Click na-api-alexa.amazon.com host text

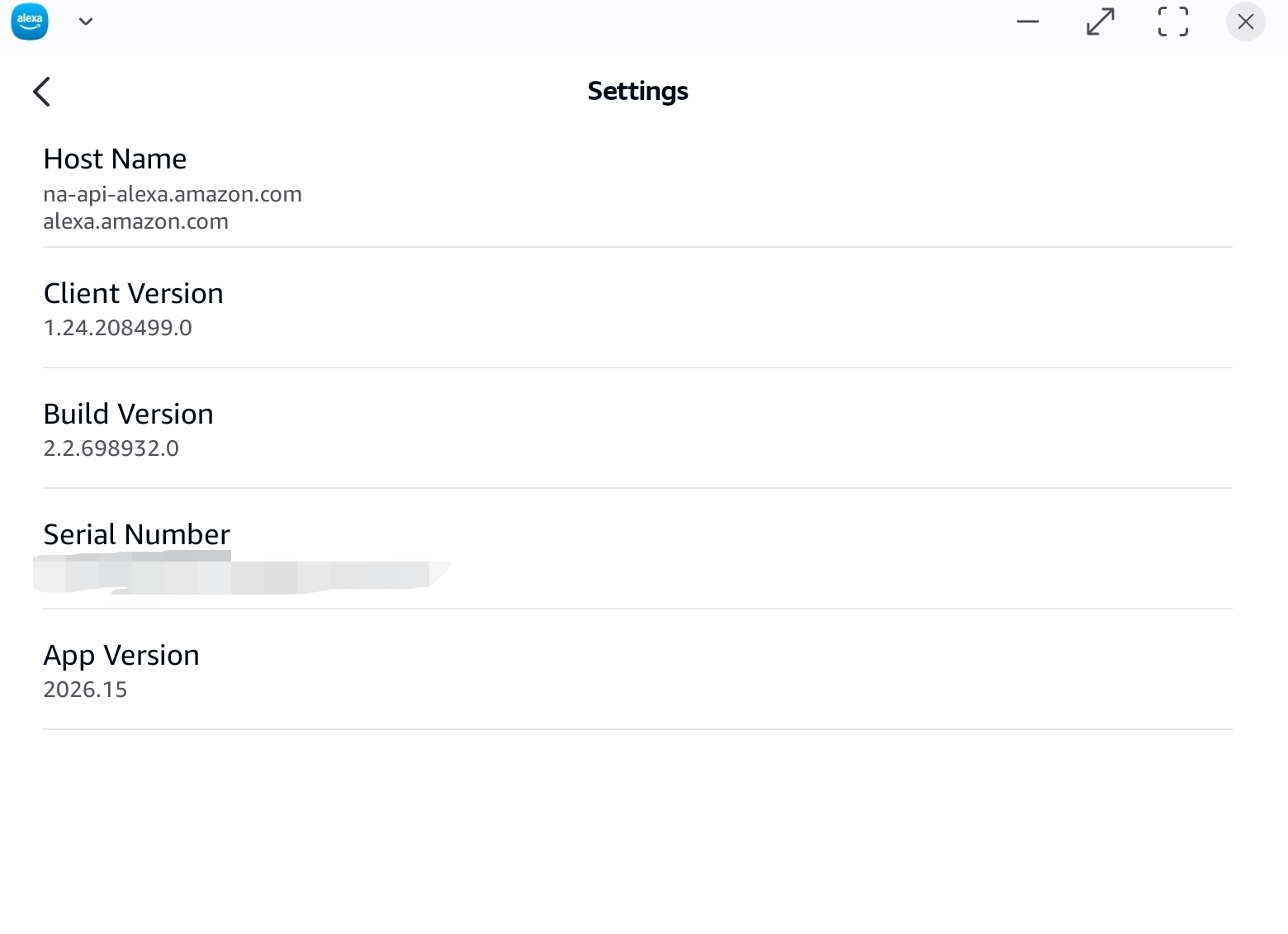173,194
